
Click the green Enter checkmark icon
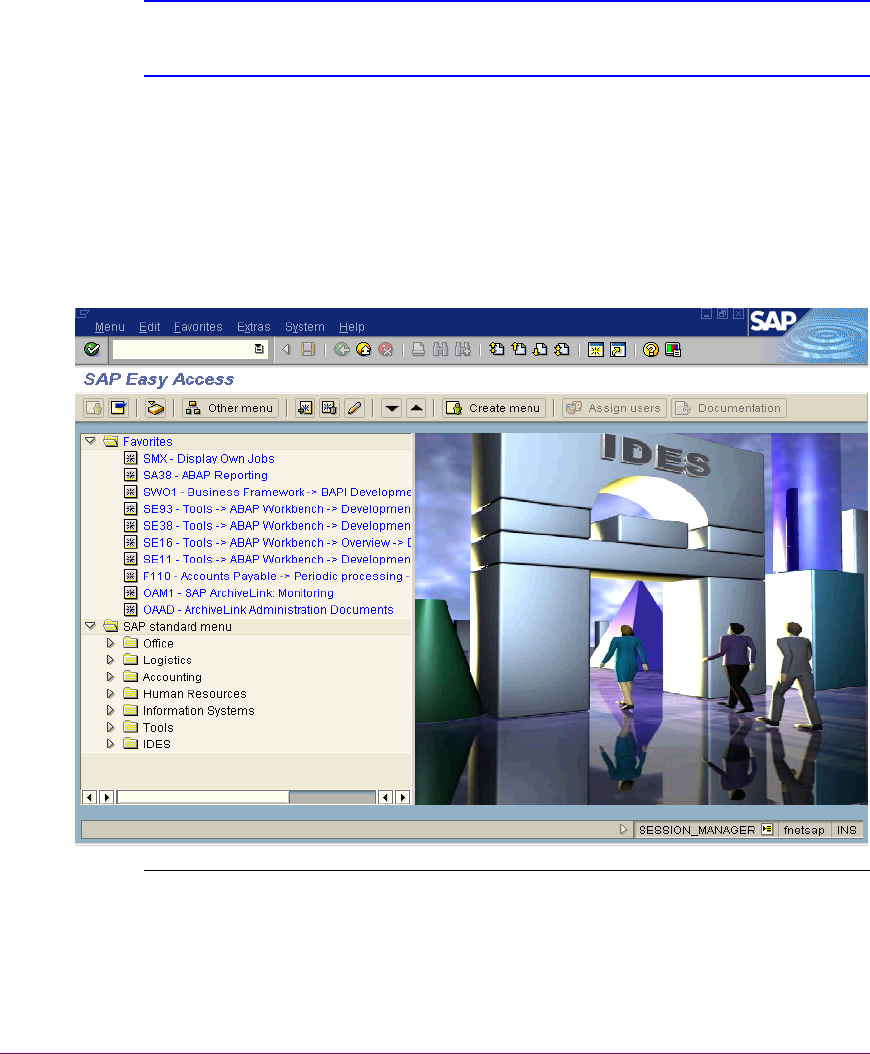click(x=92, y=350)
